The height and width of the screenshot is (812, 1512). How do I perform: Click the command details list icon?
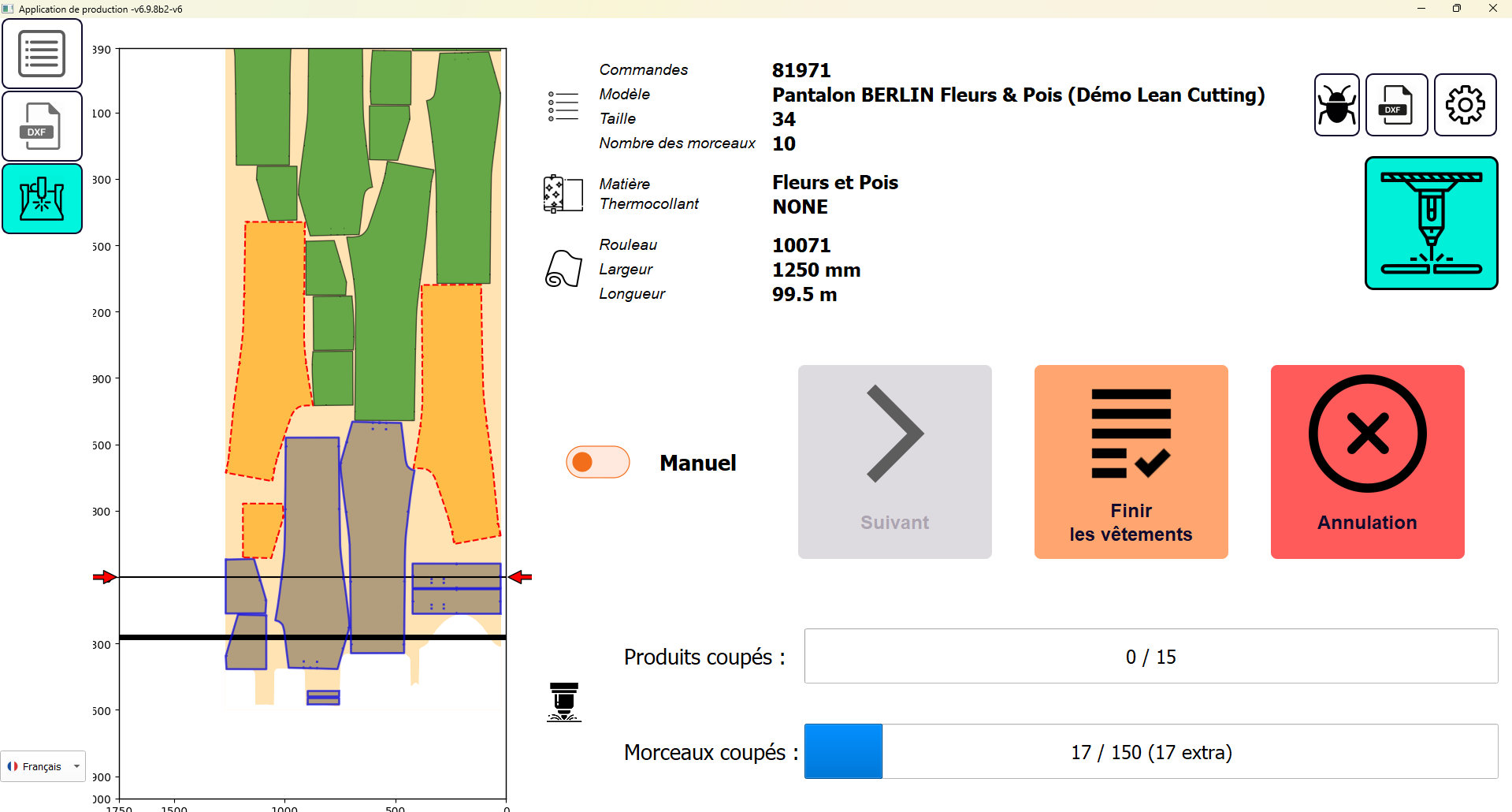tap(563, 106)
